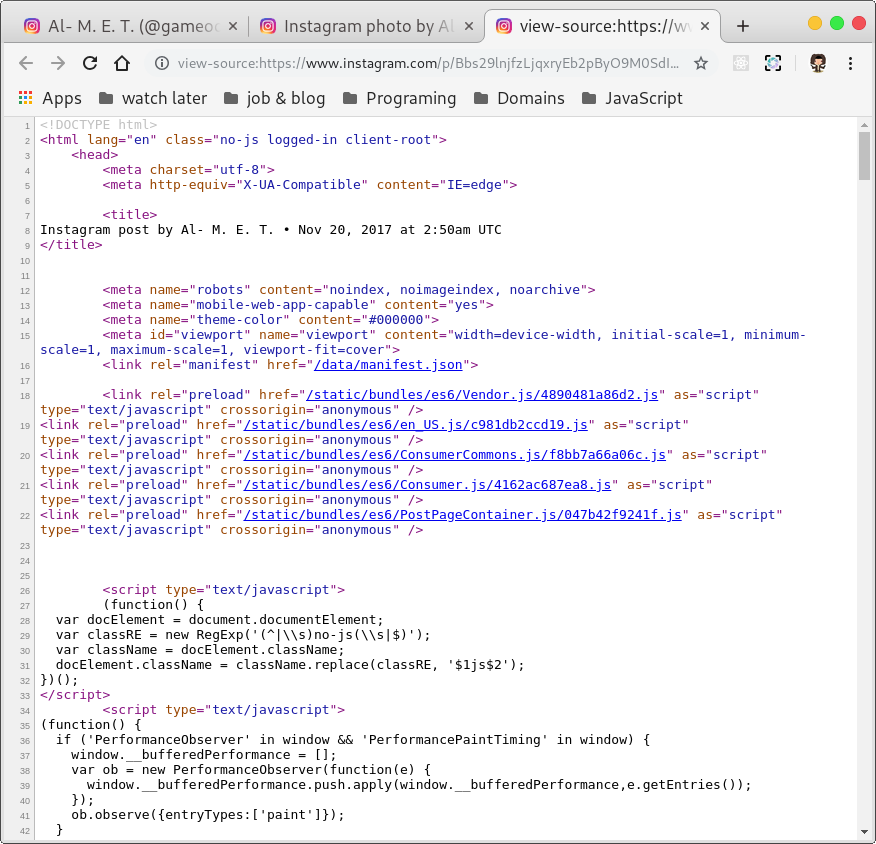This screenshot has width=876, height=844.
Task: Open a new browser tab
Action: coord(742,26)
